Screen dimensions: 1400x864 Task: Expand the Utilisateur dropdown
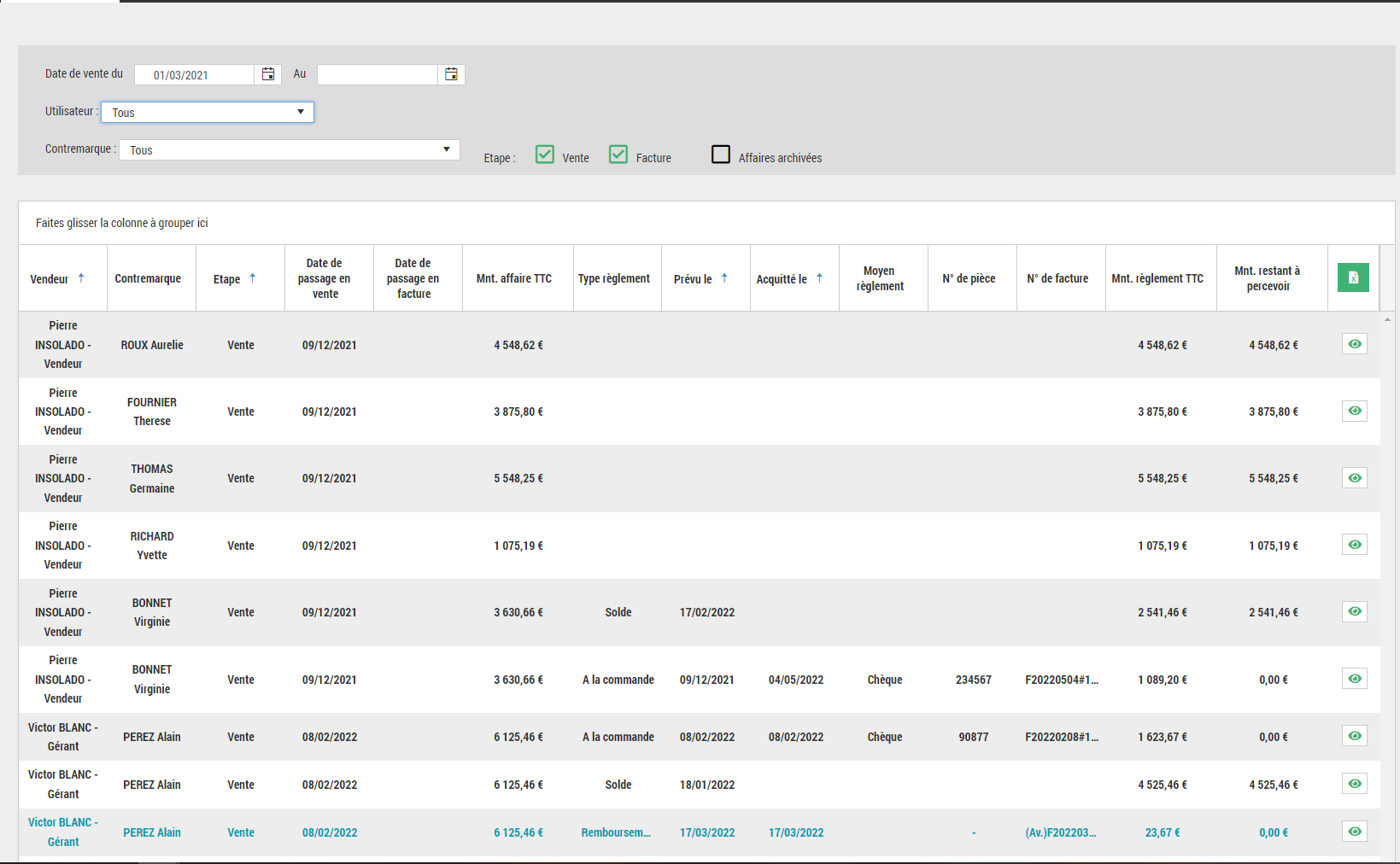pos(208,112)
